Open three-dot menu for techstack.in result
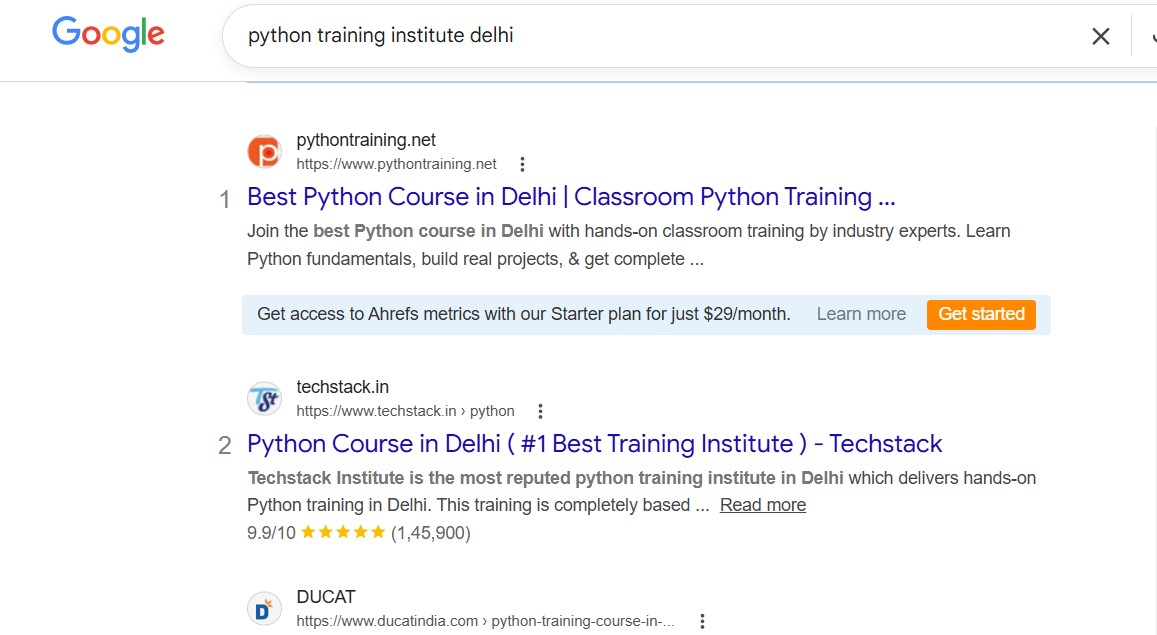 (x=540, y=411)
